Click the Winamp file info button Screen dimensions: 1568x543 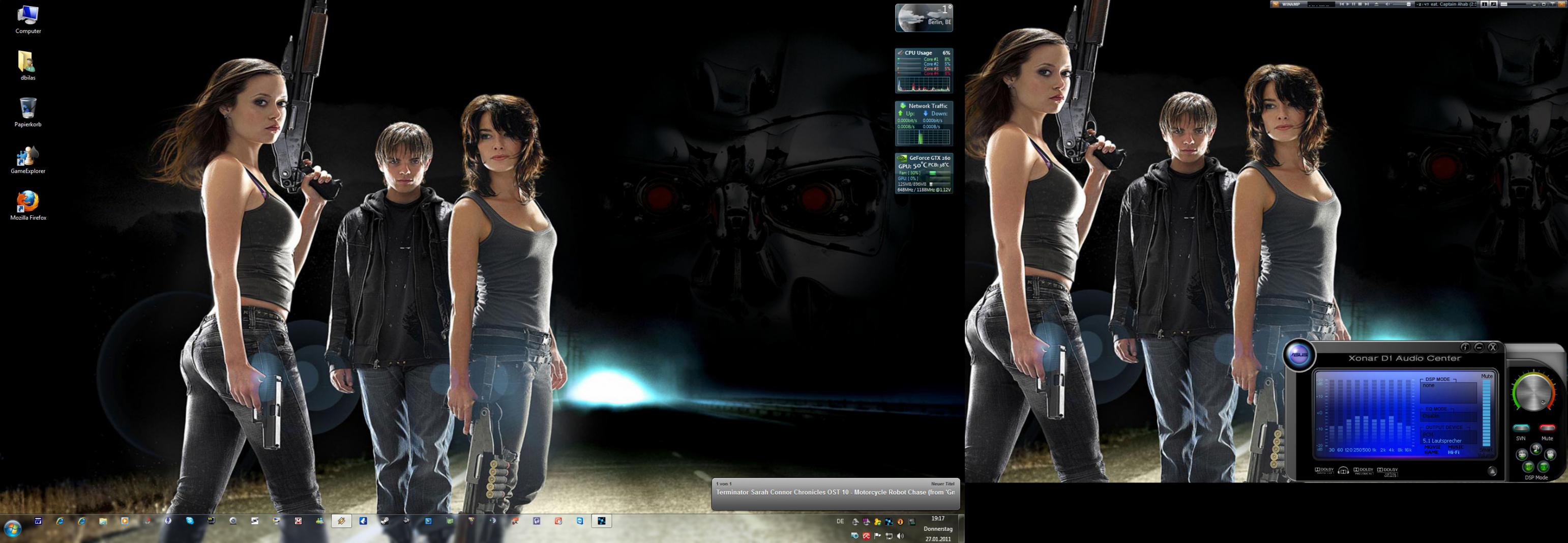pos(1485,4)
